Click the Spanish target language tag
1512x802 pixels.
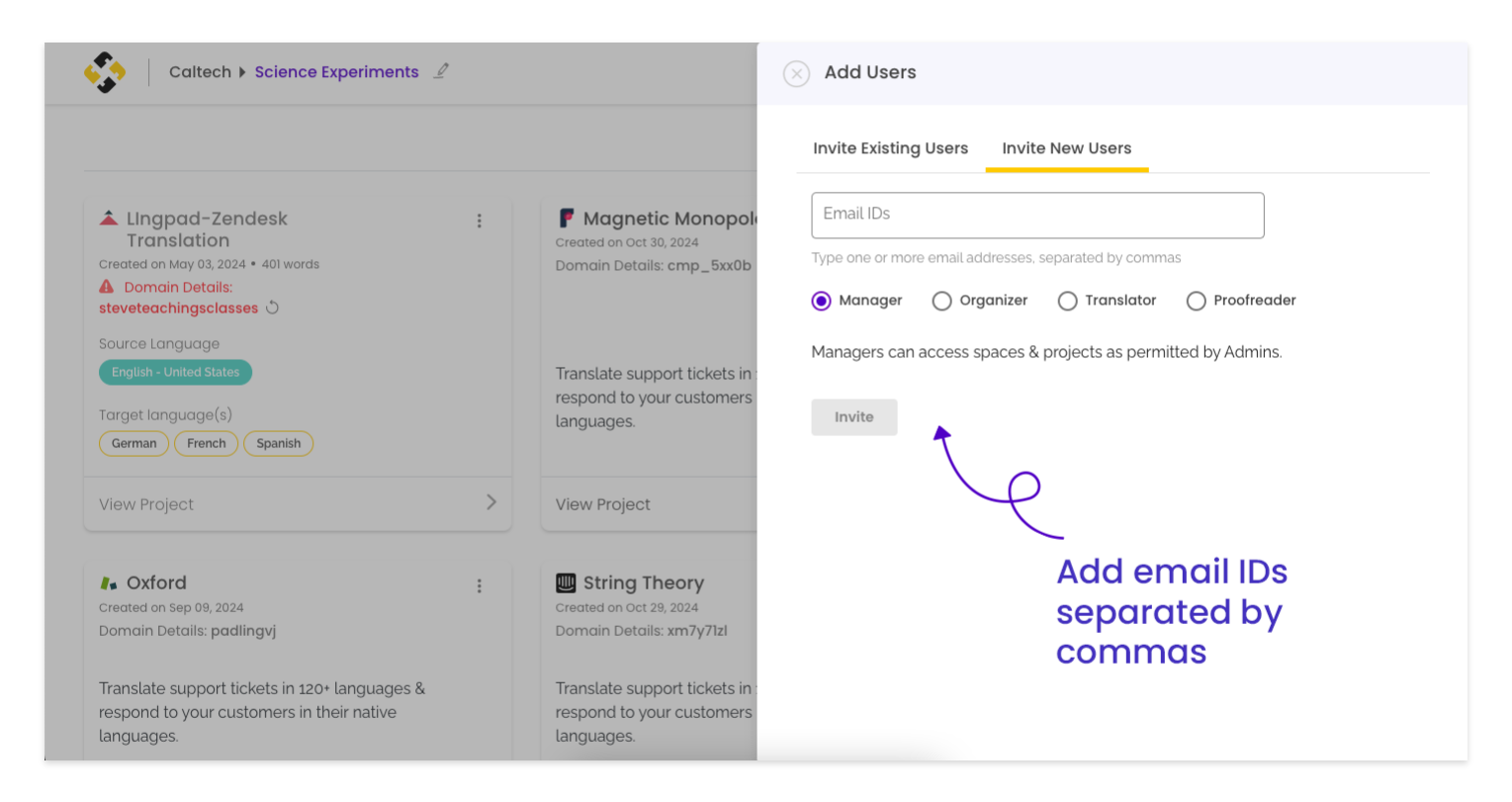pyautogui.click(x=278, y=443)
